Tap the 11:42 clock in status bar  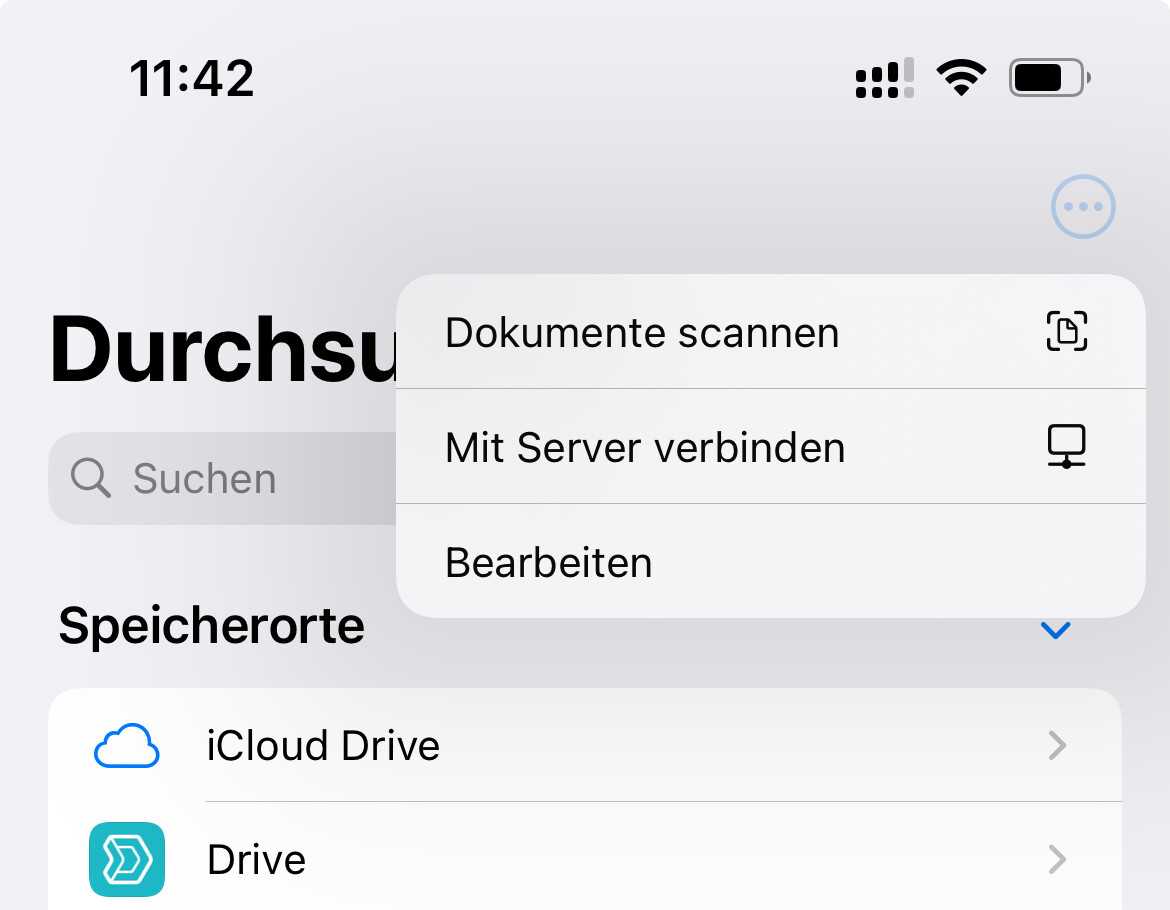(x=192, y=78)
